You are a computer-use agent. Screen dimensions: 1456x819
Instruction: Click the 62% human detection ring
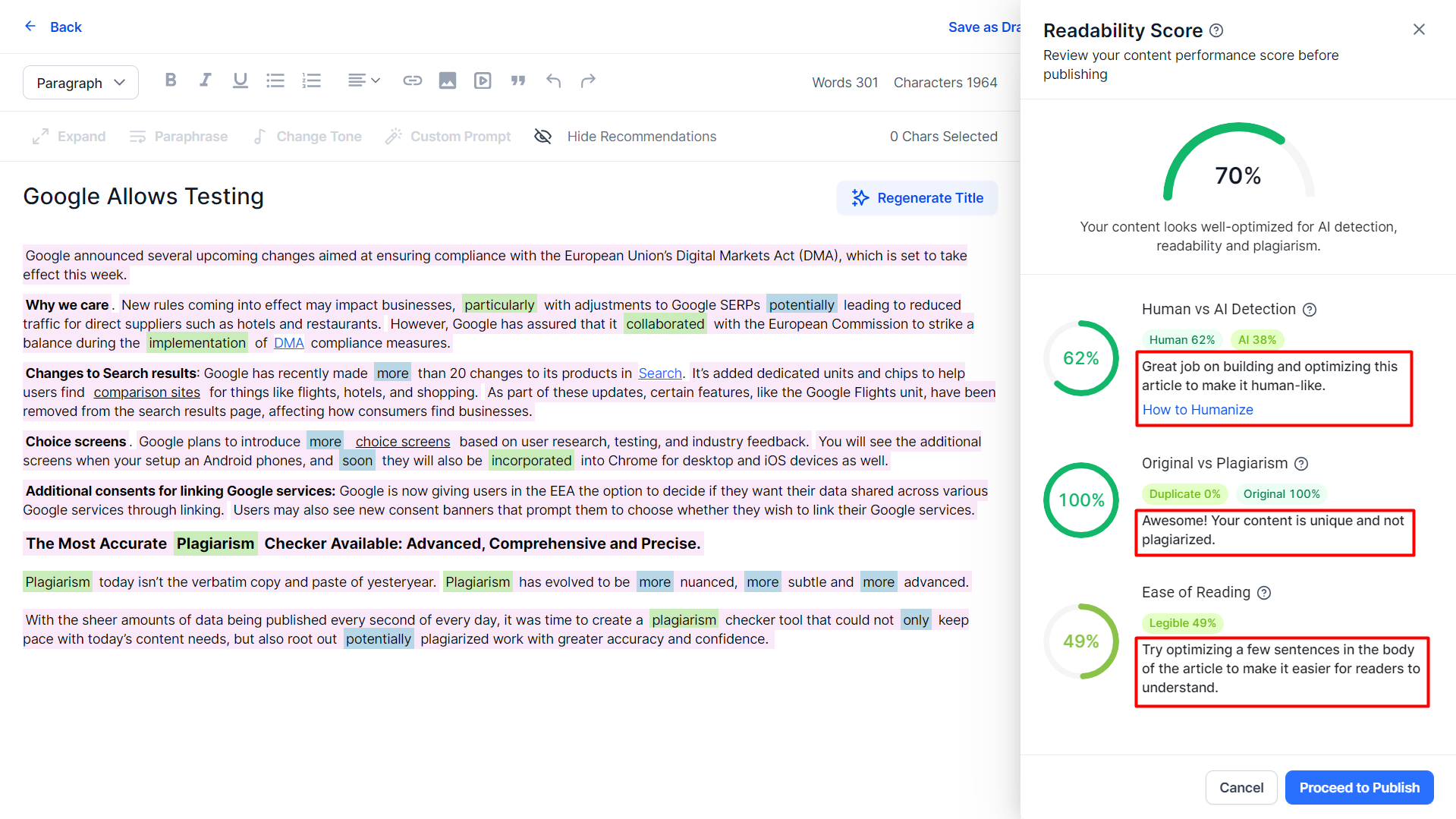coord(1081,358)
